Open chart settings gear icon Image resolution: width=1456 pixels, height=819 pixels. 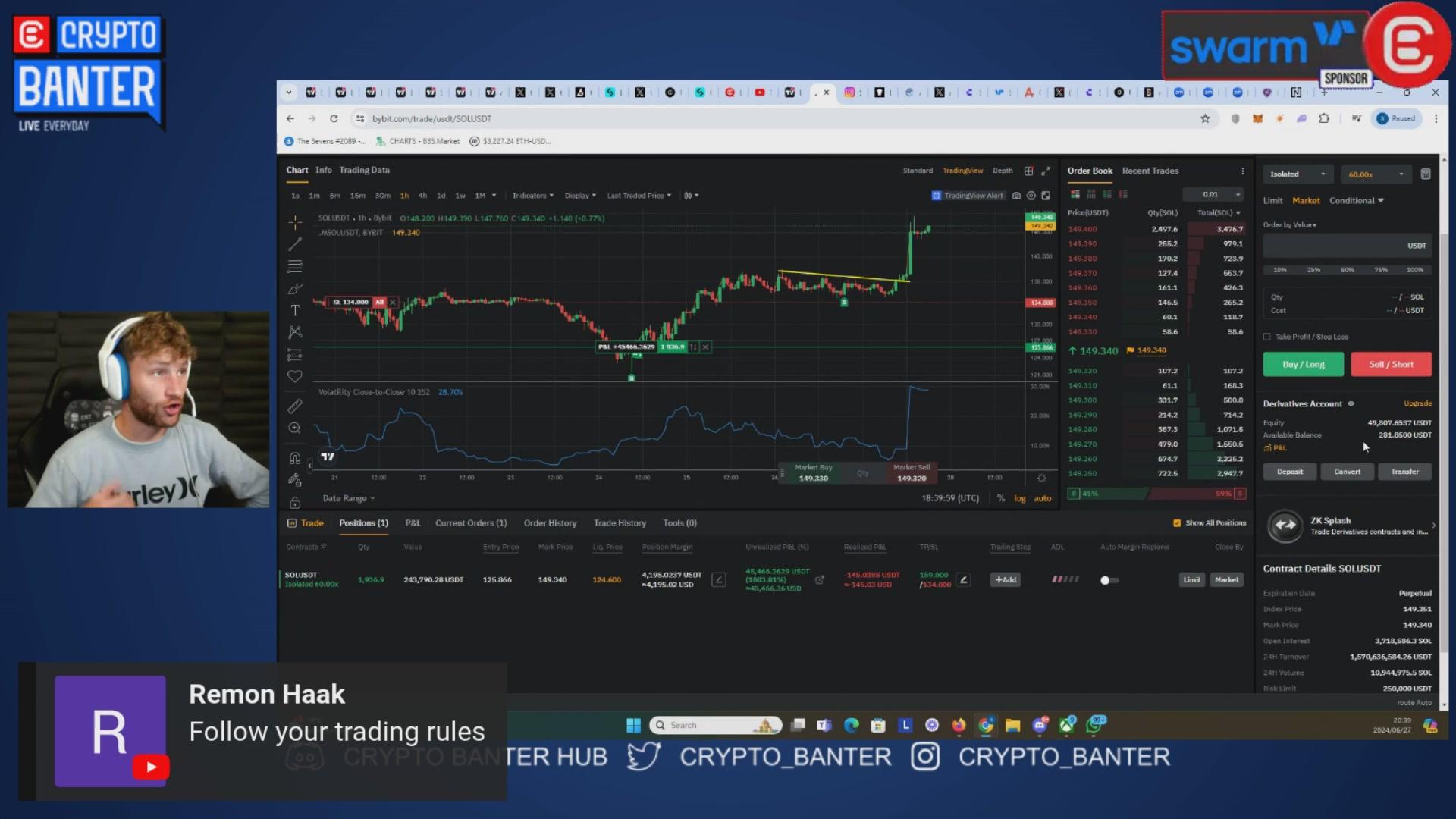tap(1031, 196)
